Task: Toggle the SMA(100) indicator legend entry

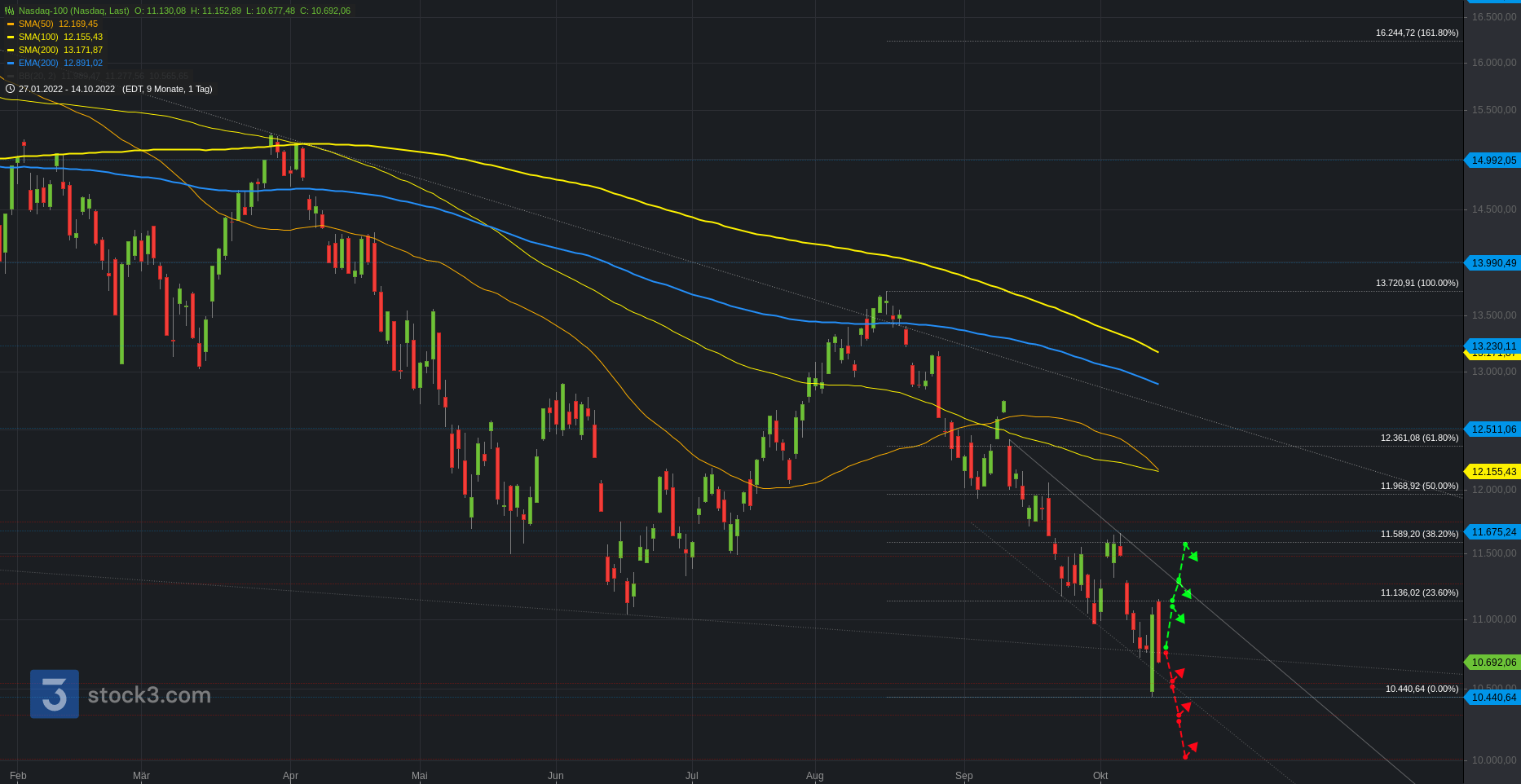Action: click(60, 37)
